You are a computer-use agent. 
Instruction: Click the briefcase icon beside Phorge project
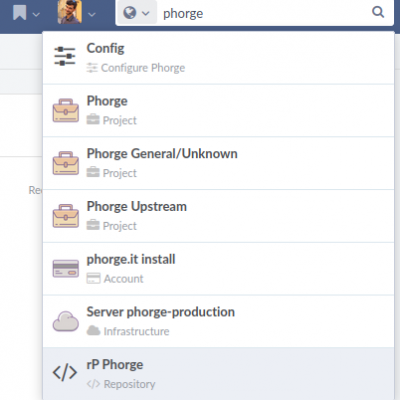66,110
